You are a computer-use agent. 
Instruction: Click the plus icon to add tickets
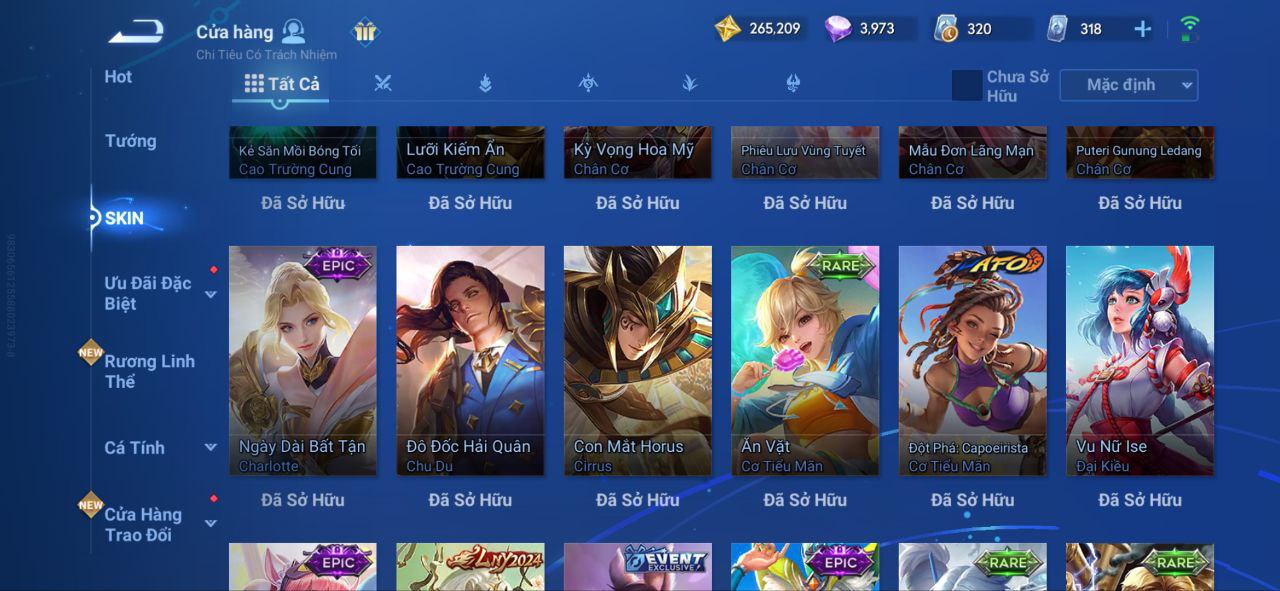pos(1142,29)
